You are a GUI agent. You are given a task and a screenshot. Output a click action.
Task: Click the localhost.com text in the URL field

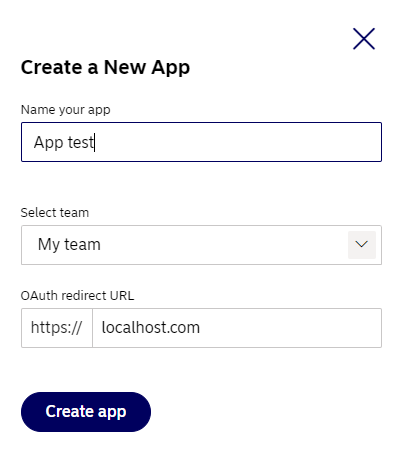(151, 328)
